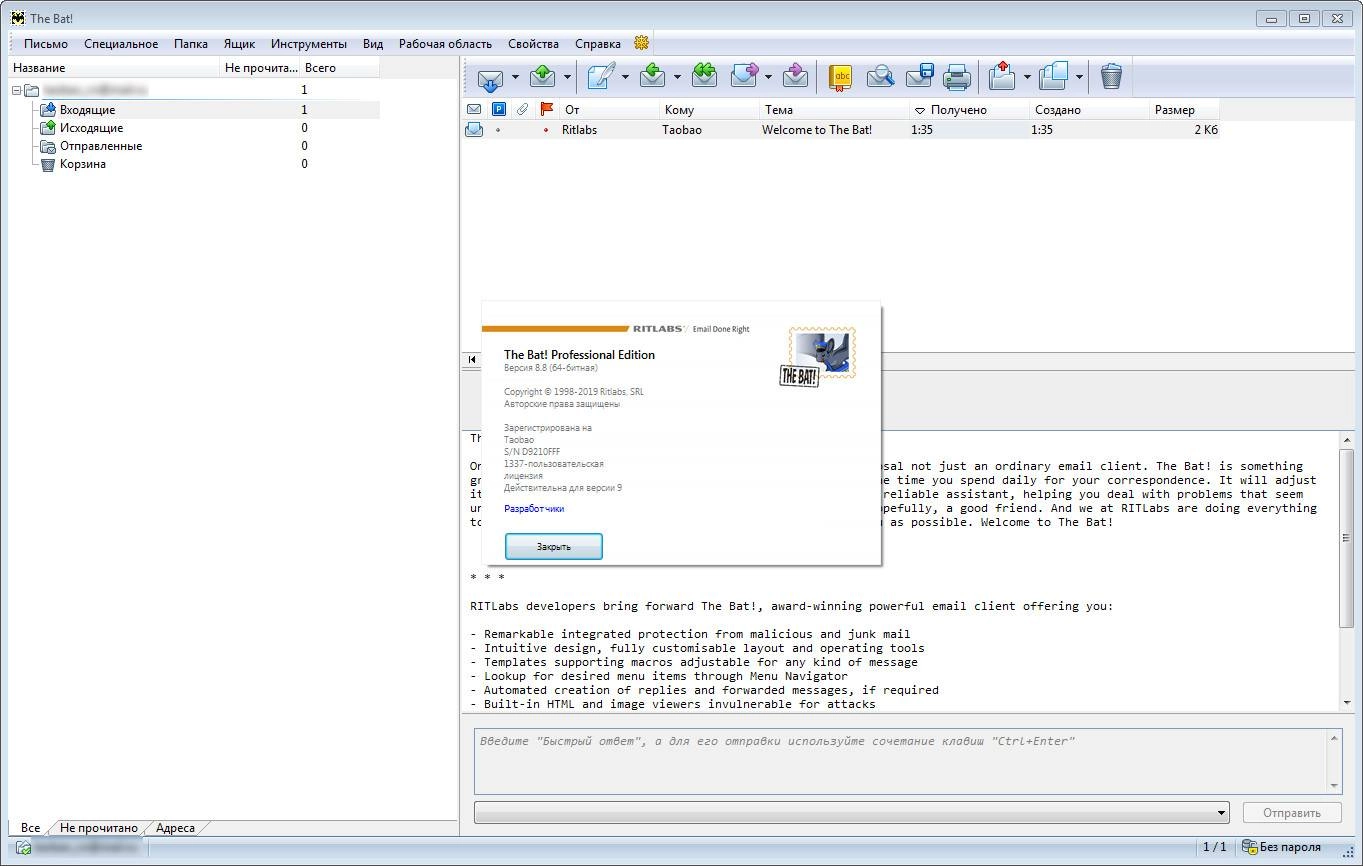
Task: Switch to the Не прочитано tab
Action: pos(99,828)
